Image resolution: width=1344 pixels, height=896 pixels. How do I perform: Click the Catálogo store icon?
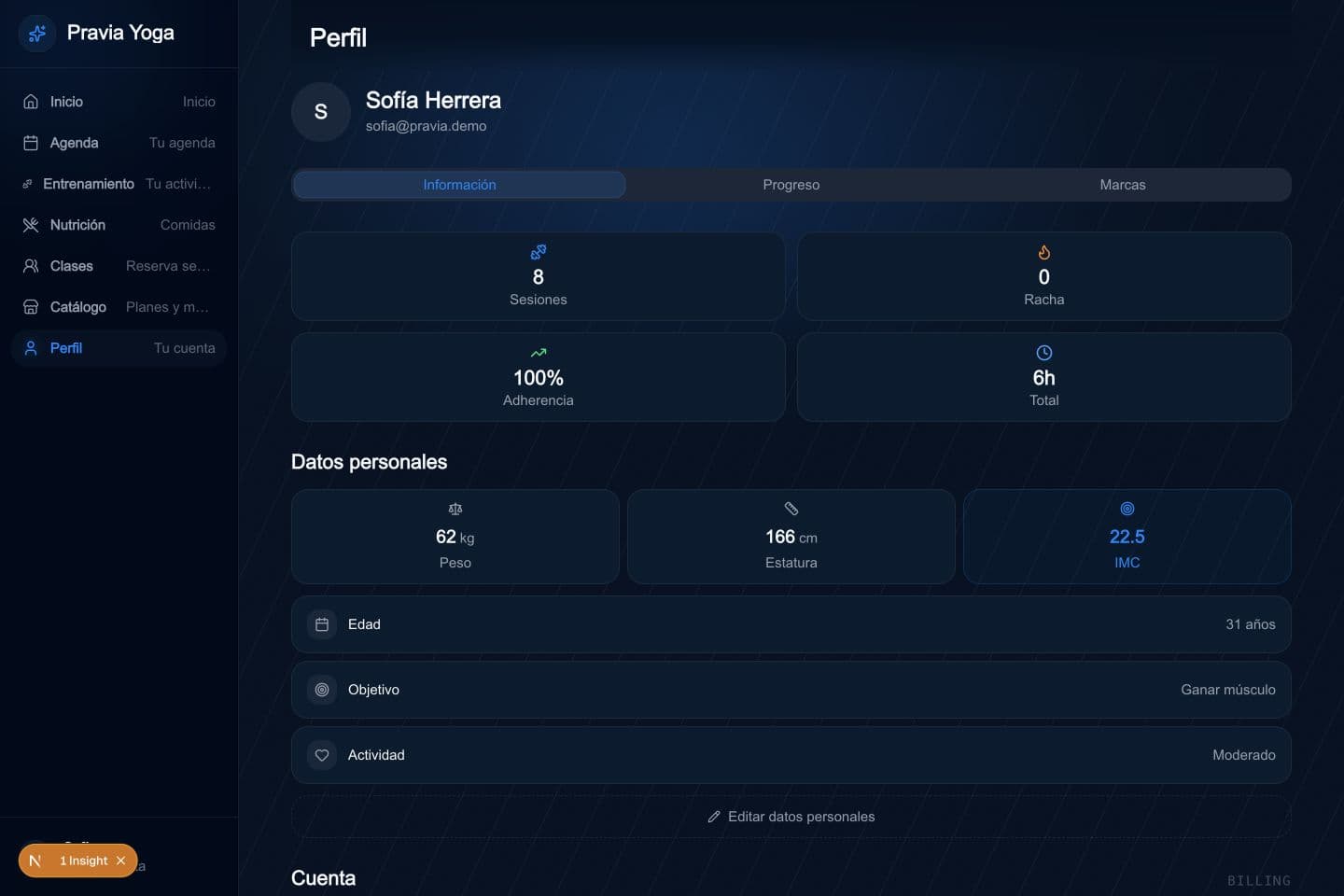point(31,307)
